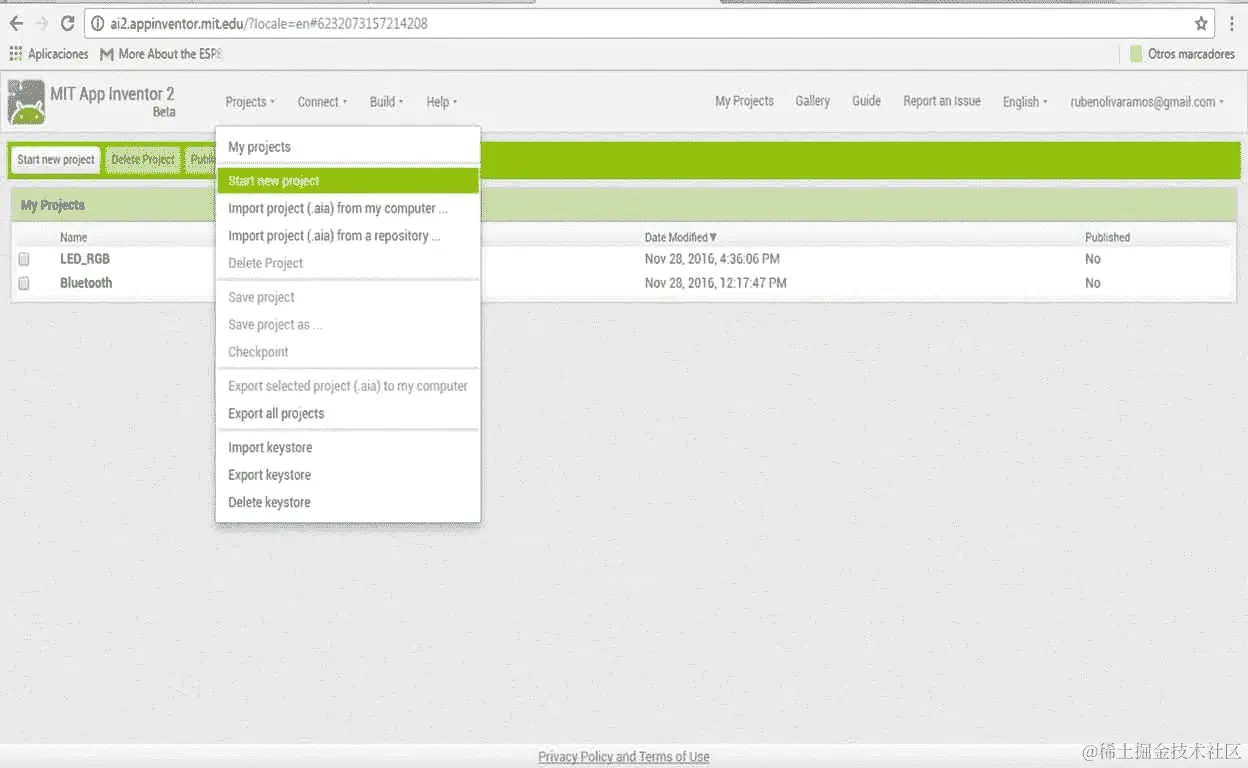This screenshot has height=768, width=1248.
Task: Click the browser back arrow
Action: coord(16,23)
